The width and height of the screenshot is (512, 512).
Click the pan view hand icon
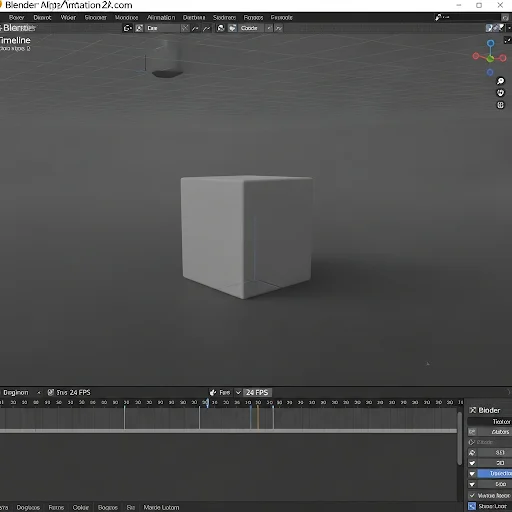click(x=500, y=93)
